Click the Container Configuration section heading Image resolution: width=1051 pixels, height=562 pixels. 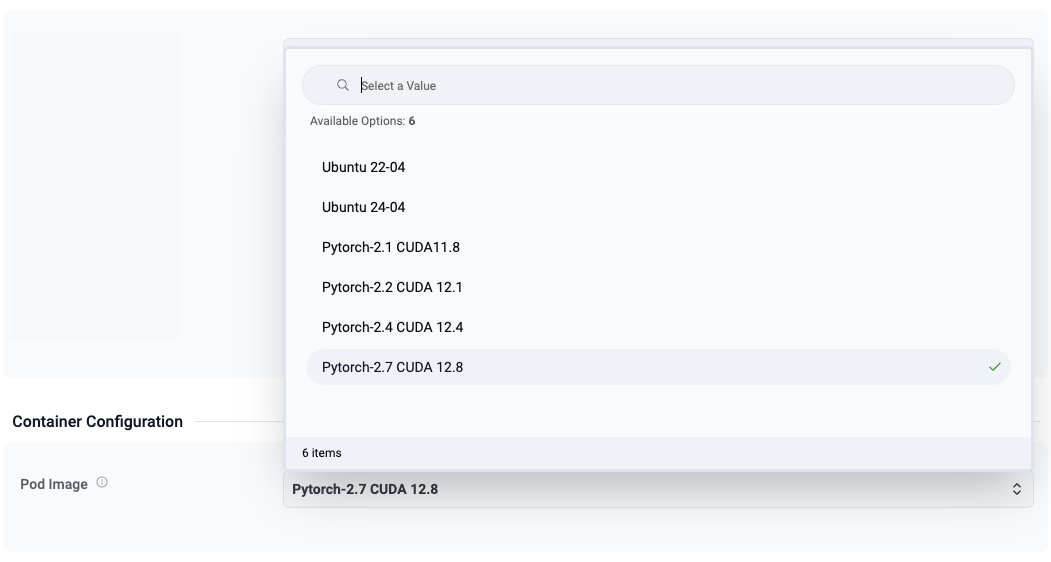[x=97, y=422]
